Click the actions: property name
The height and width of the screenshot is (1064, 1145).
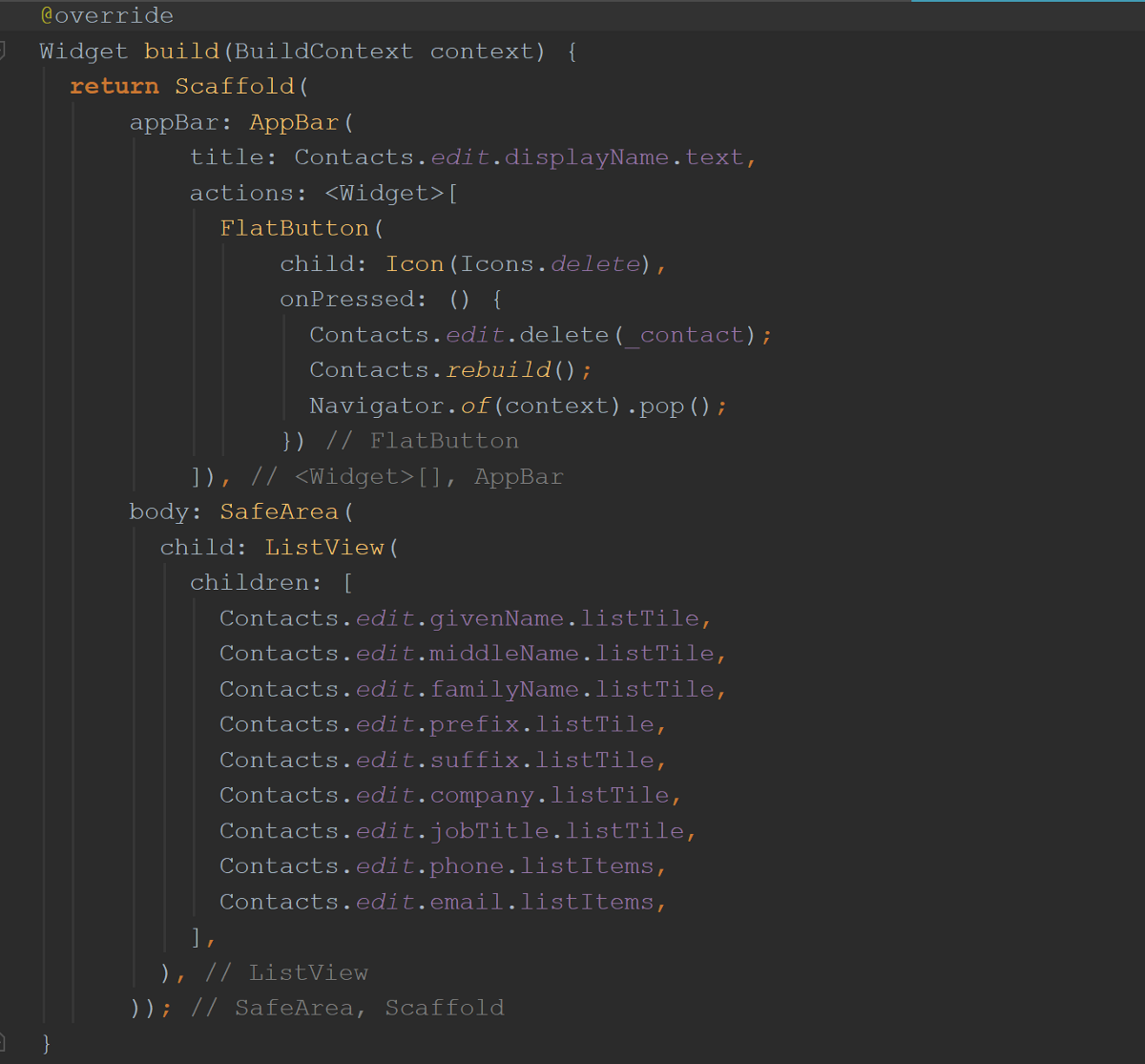coord(248,193)
